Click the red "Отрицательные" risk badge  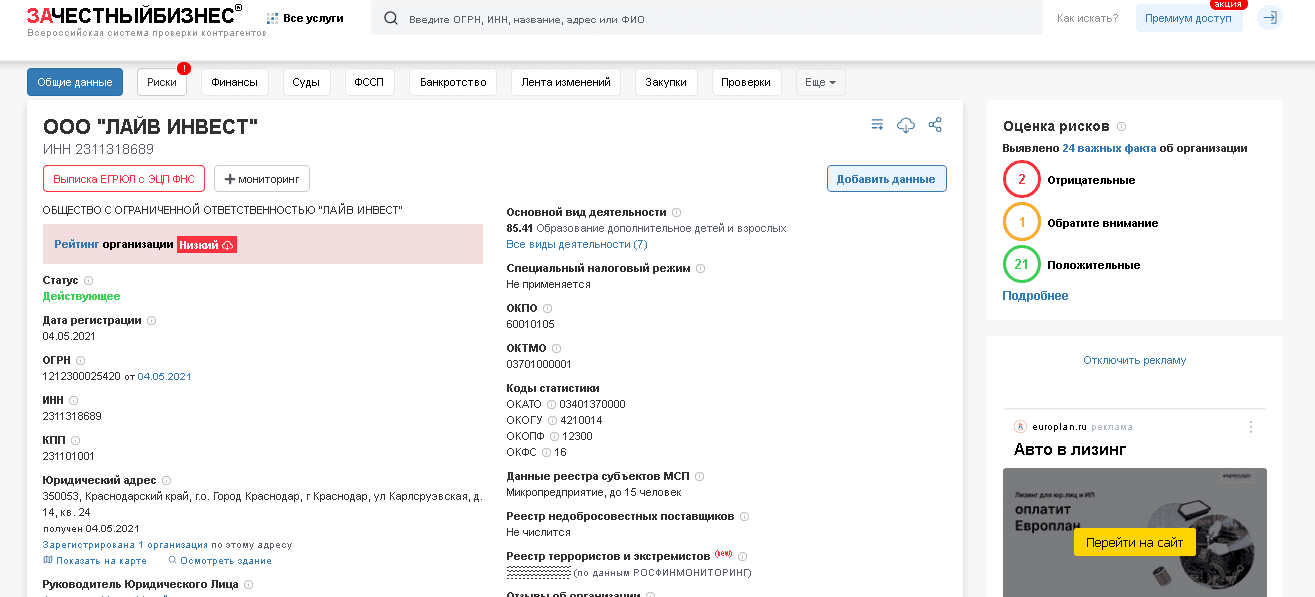click(1021, 180)
